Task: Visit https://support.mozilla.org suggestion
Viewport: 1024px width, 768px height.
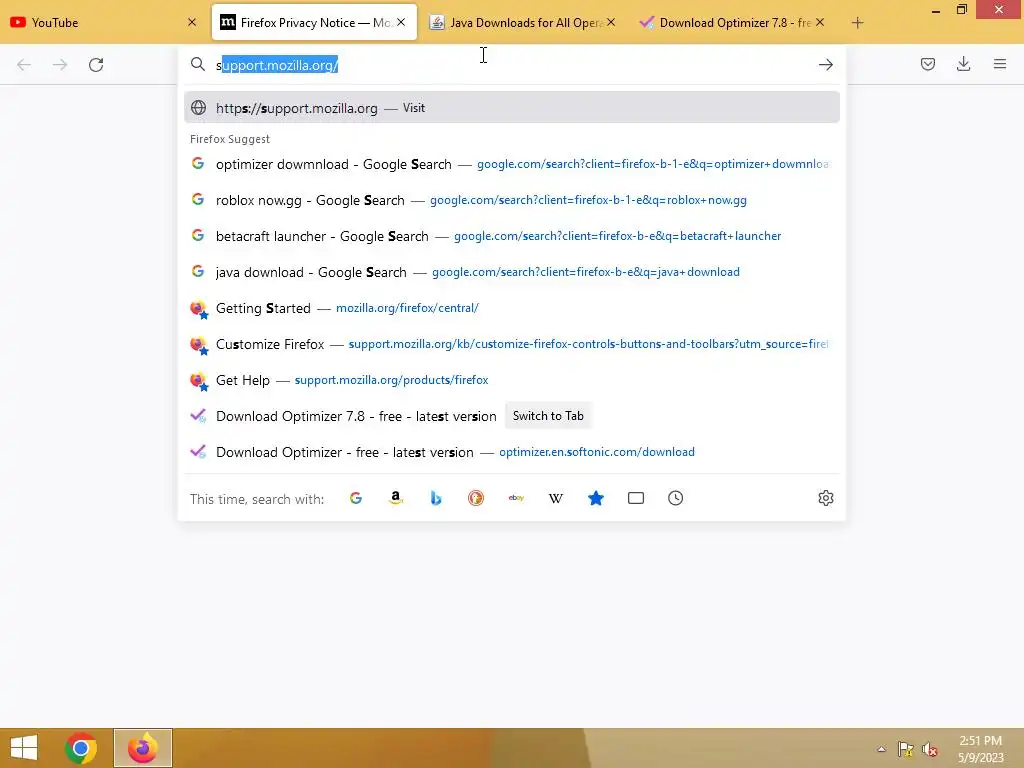Action: 511,108
